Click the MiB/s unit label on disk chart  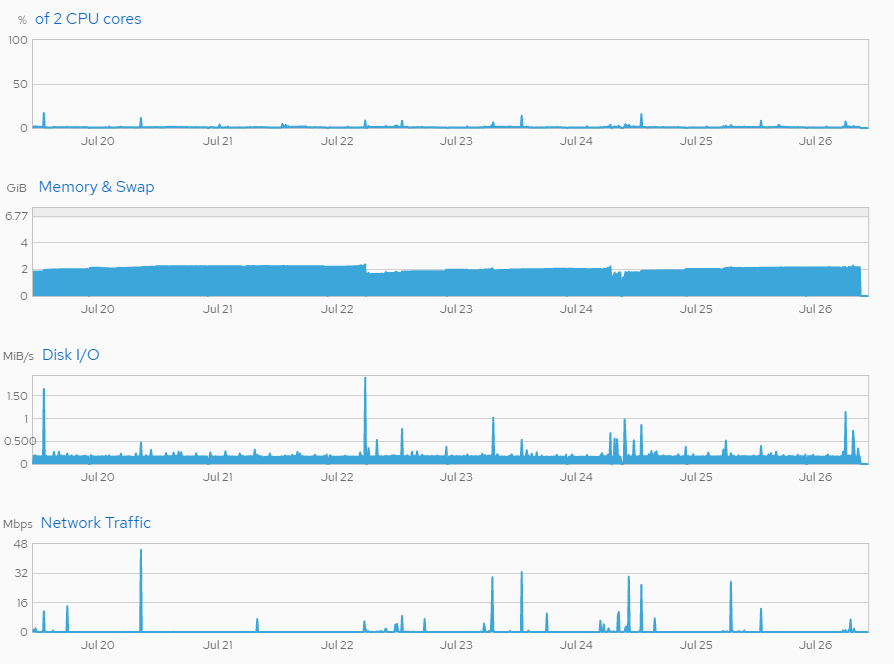(20, 355)
